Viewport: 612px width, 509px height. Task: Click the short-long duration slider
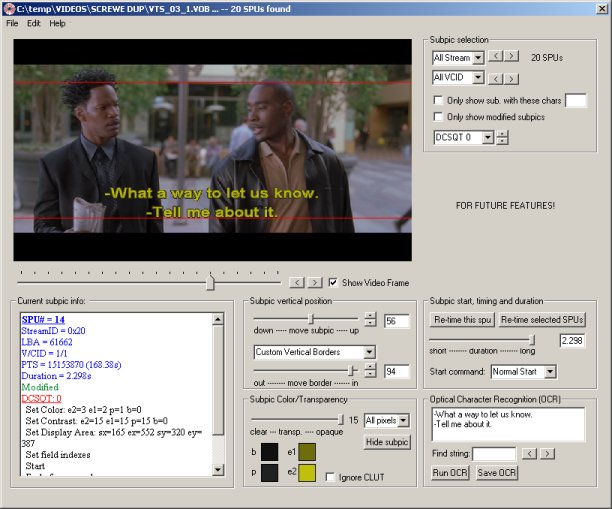(x=482, y=340)
